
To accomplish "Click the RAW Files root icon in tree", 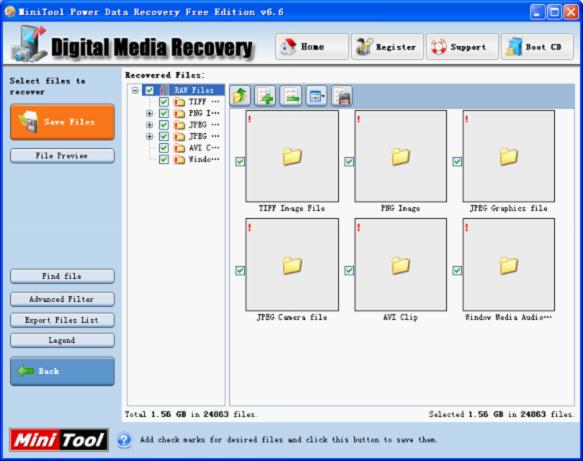I will coord(164,90).
